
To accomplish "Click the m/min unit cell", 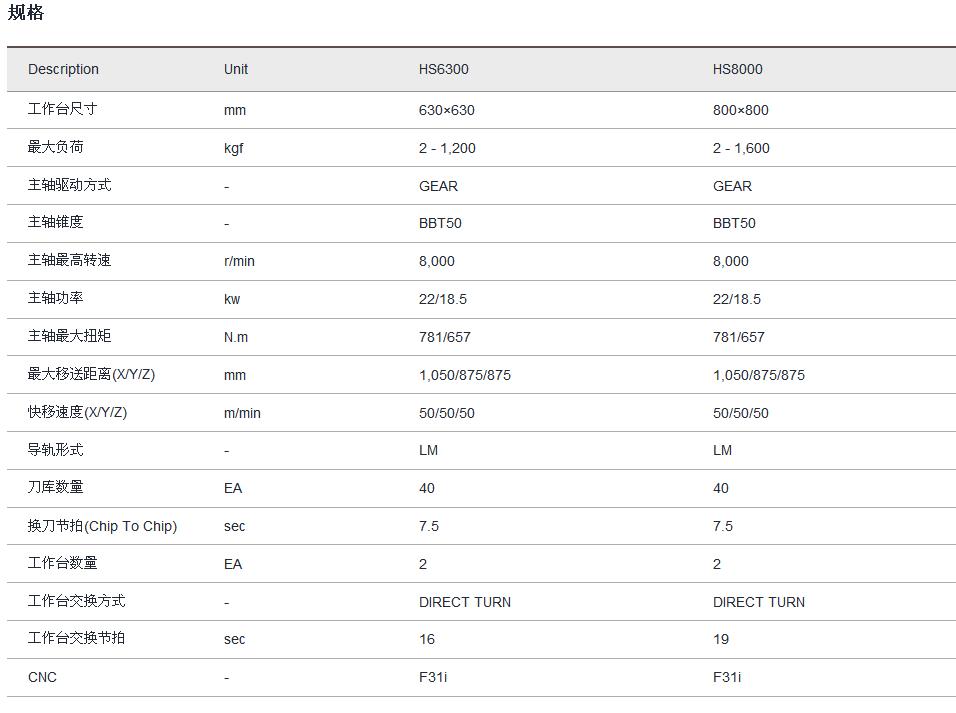I will point(242,413).
